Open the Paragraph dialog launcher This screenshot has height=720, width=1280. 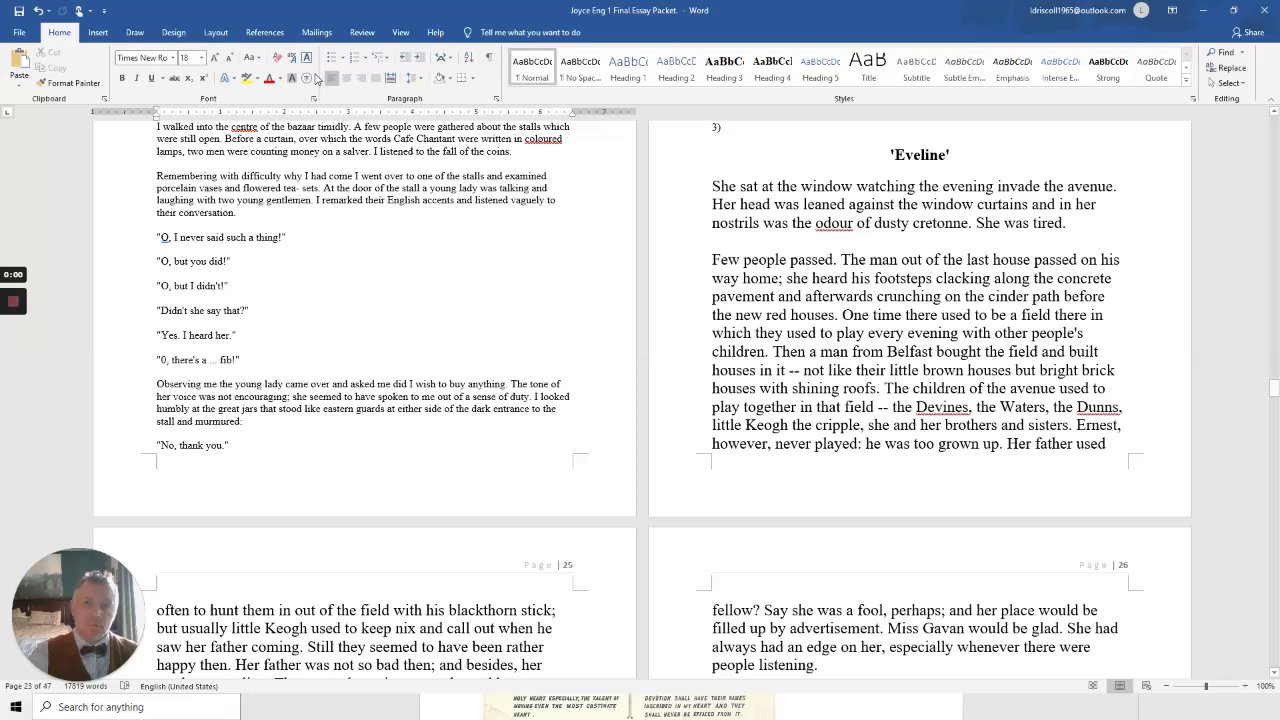pos(497,99)
